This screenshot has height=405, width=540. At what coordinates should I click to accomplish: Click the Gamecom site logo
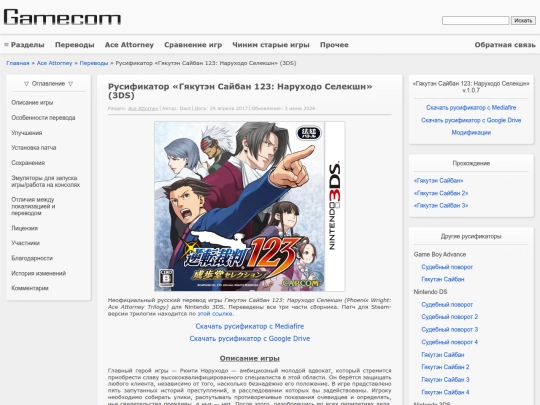62,17
